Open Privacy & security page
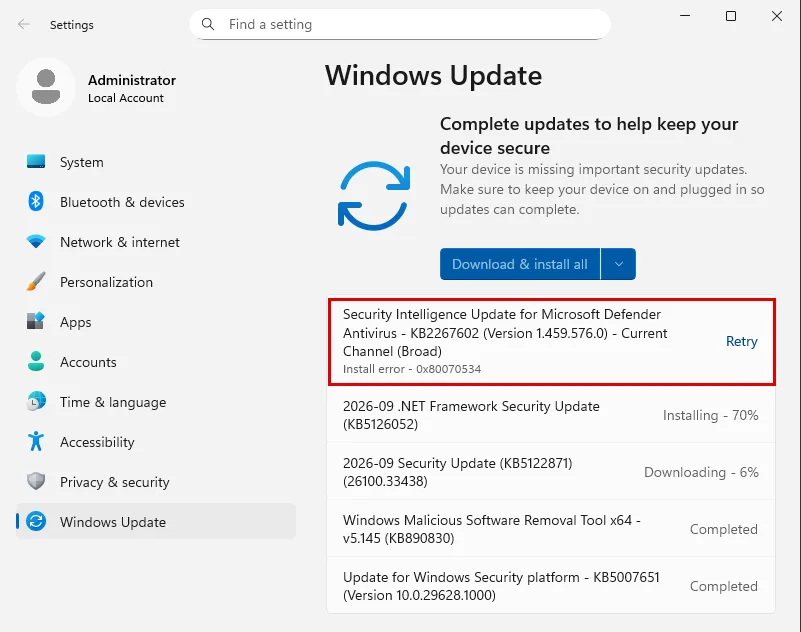801x632 pixels. [x=156, y=482]
